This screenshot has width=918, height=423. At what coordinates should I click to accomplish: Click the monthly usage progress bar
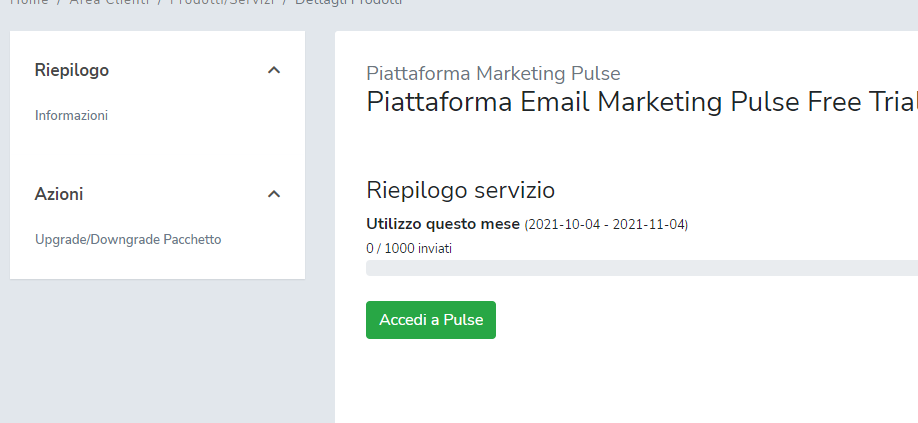642,268
